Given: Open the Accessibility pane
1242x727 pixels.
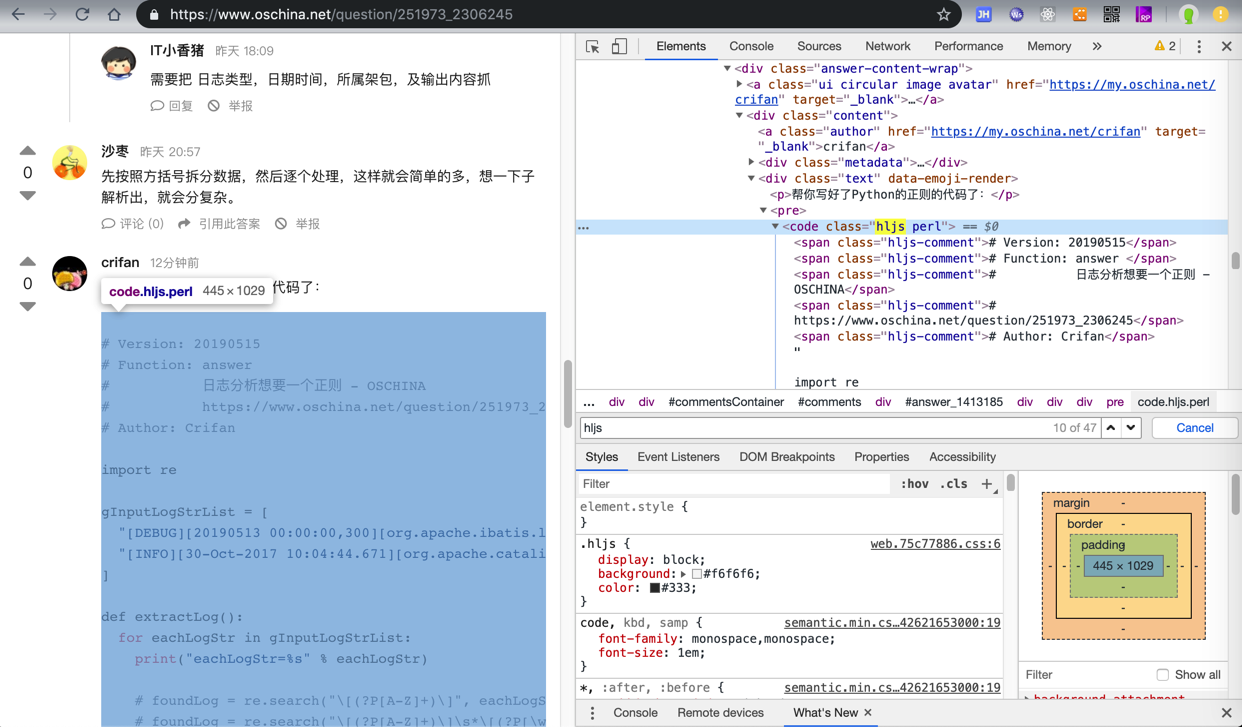Looking at the screenshot, I should [x=962, y=457].
